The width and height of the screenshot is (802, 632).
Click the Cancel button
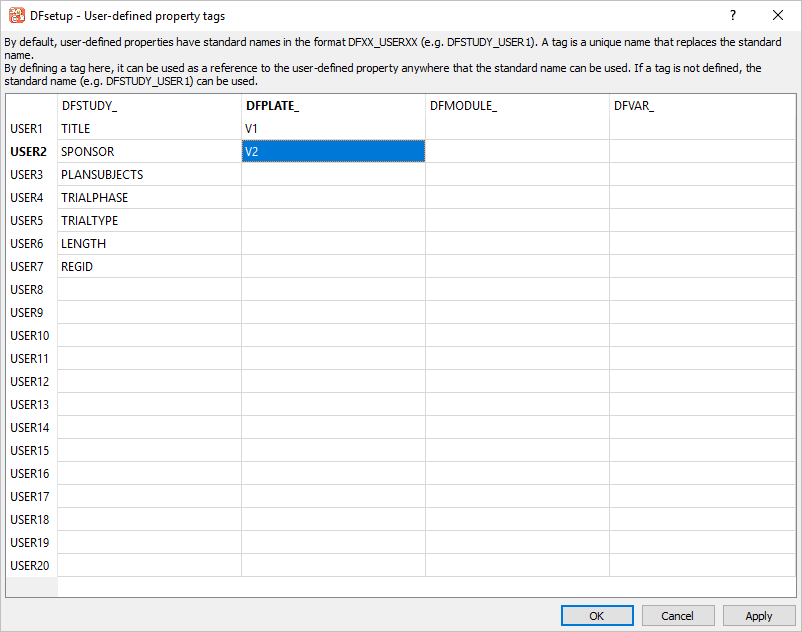(678, 616)
